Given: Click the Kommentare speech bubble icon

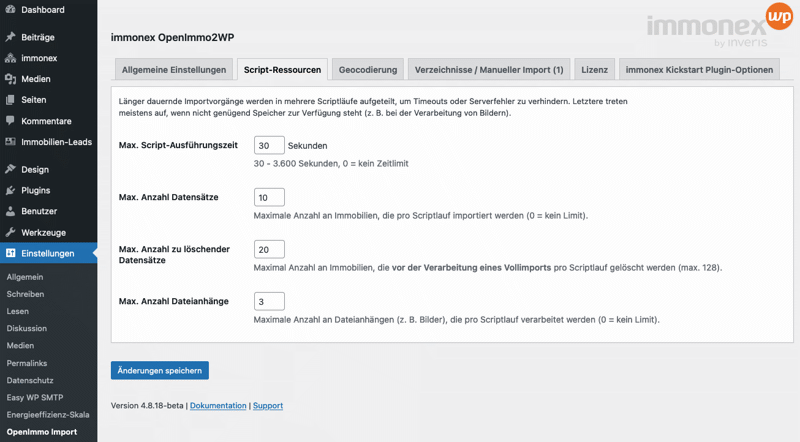Looking at the screenshot, I should point(10,120).
